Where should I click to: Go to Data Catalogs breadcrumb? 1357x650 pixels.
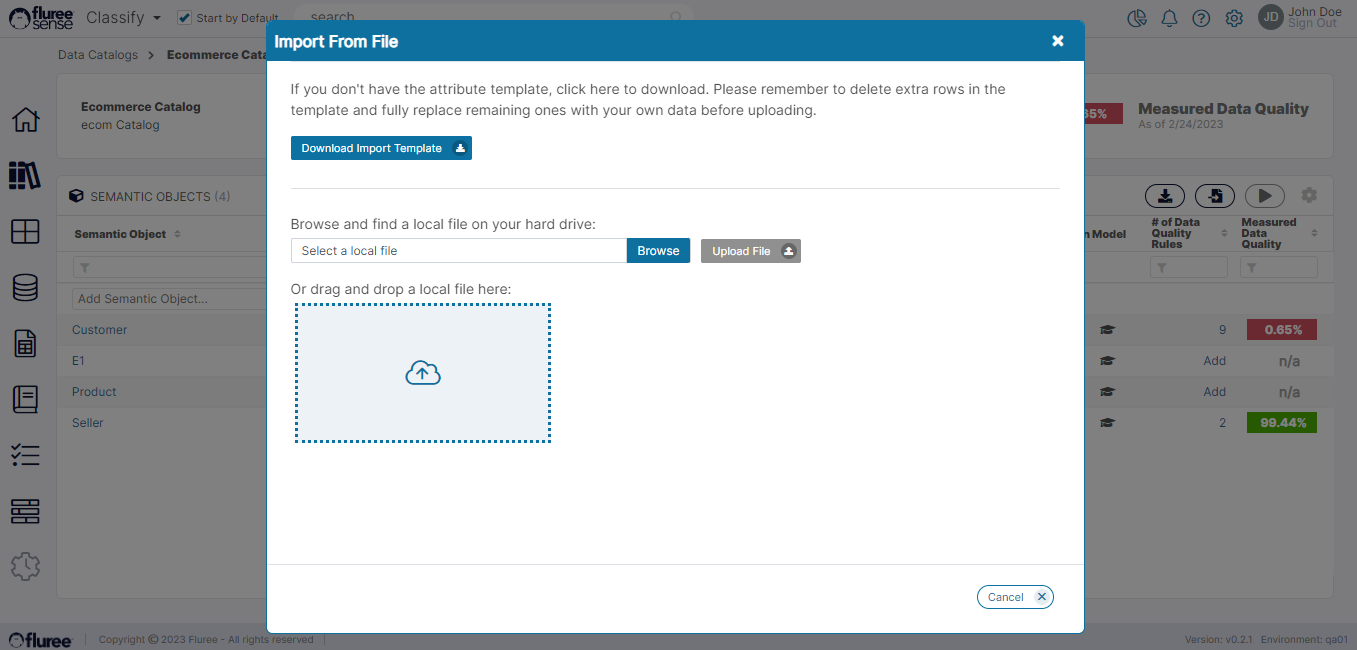coord(98,55)
